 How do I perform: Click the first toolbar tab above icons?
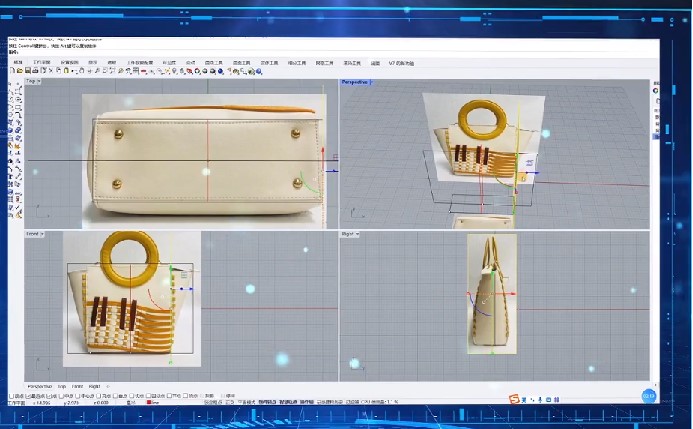point(18,63)
